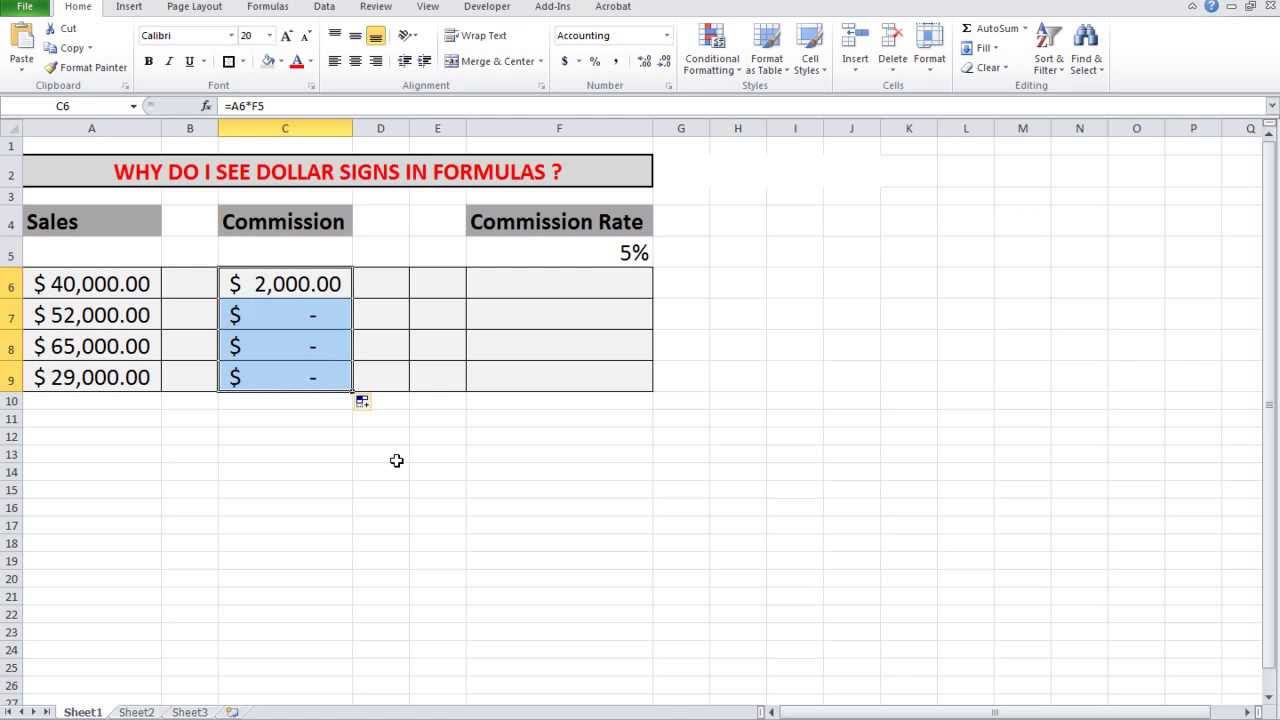Viewport: 1280px width, 720px height.
Task: Apply Accounting dollar number format
Action: [x=564, y=61]
